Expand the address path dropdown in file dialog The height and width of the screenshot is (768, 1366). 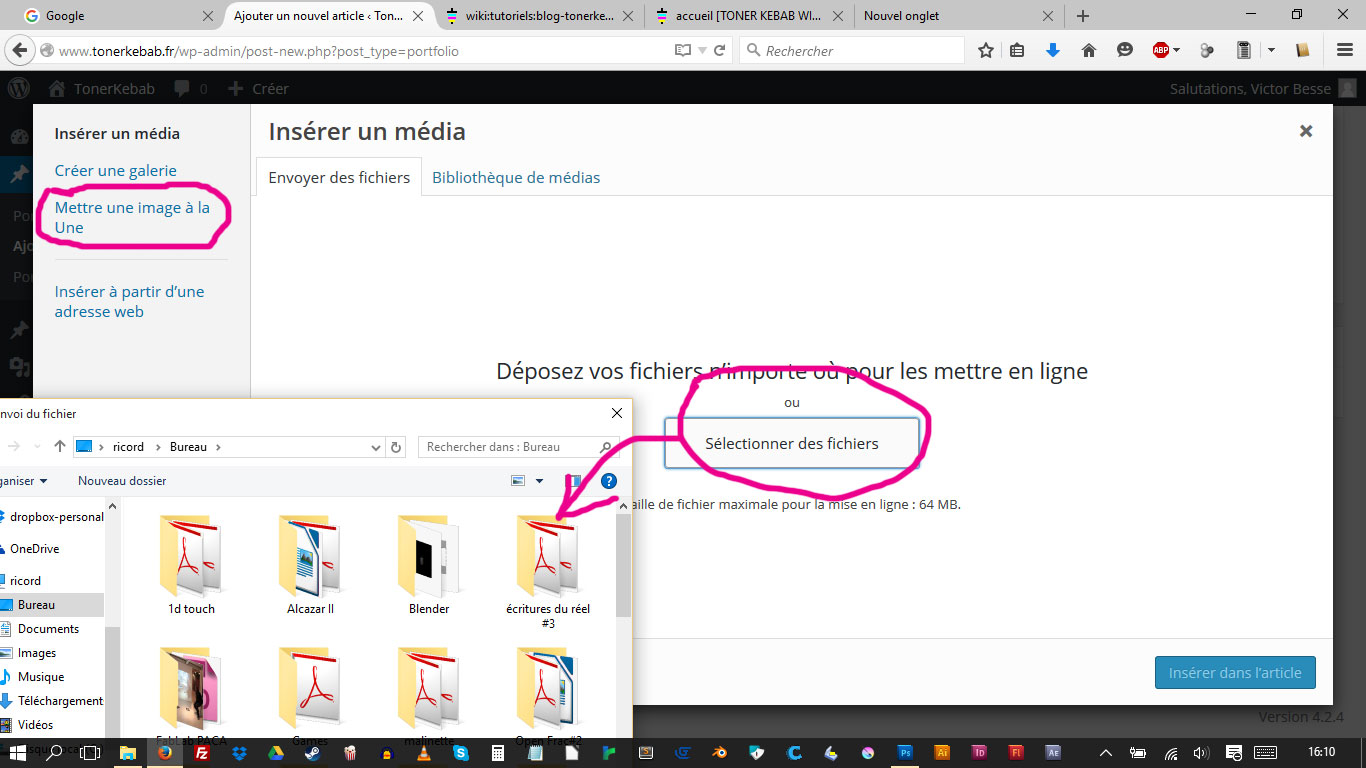[376, 447]
